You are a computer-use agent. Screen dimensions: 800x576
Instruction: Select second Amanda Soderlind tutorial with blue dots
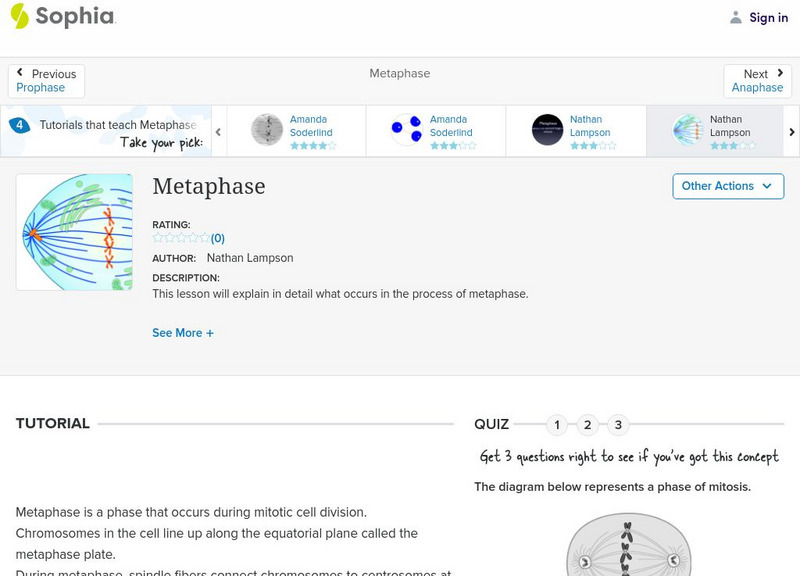point(407,130)
